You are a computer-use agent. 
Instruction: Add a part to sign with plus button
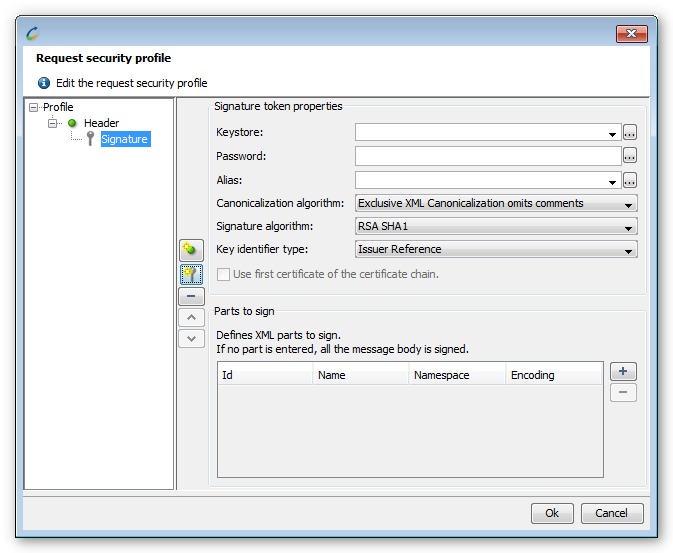(623, 371)
